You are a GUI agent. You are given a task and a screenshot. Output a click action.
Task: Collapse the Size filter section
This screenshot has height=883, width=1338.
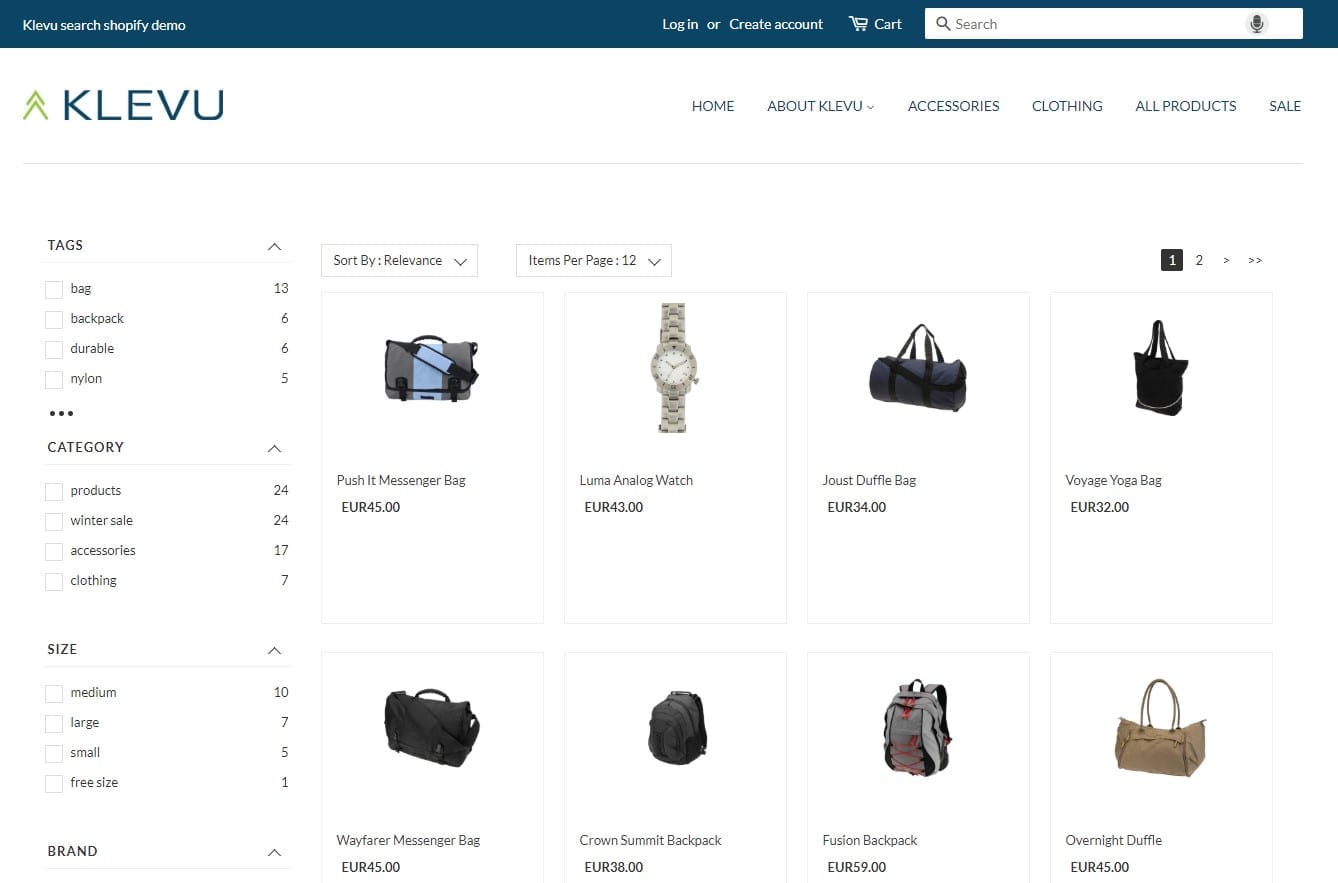click(274, 650)
